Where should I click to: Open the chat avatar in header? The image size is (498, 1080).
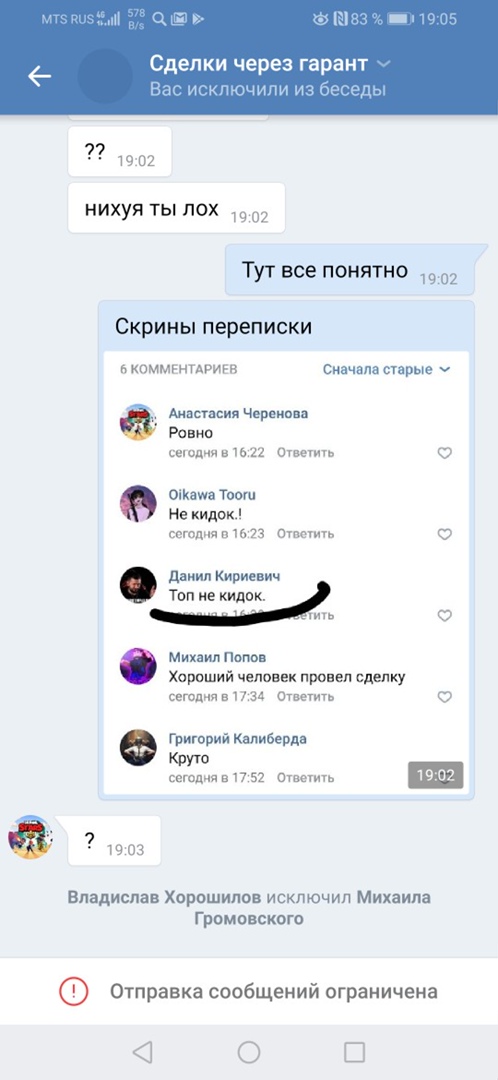point(105,76)
